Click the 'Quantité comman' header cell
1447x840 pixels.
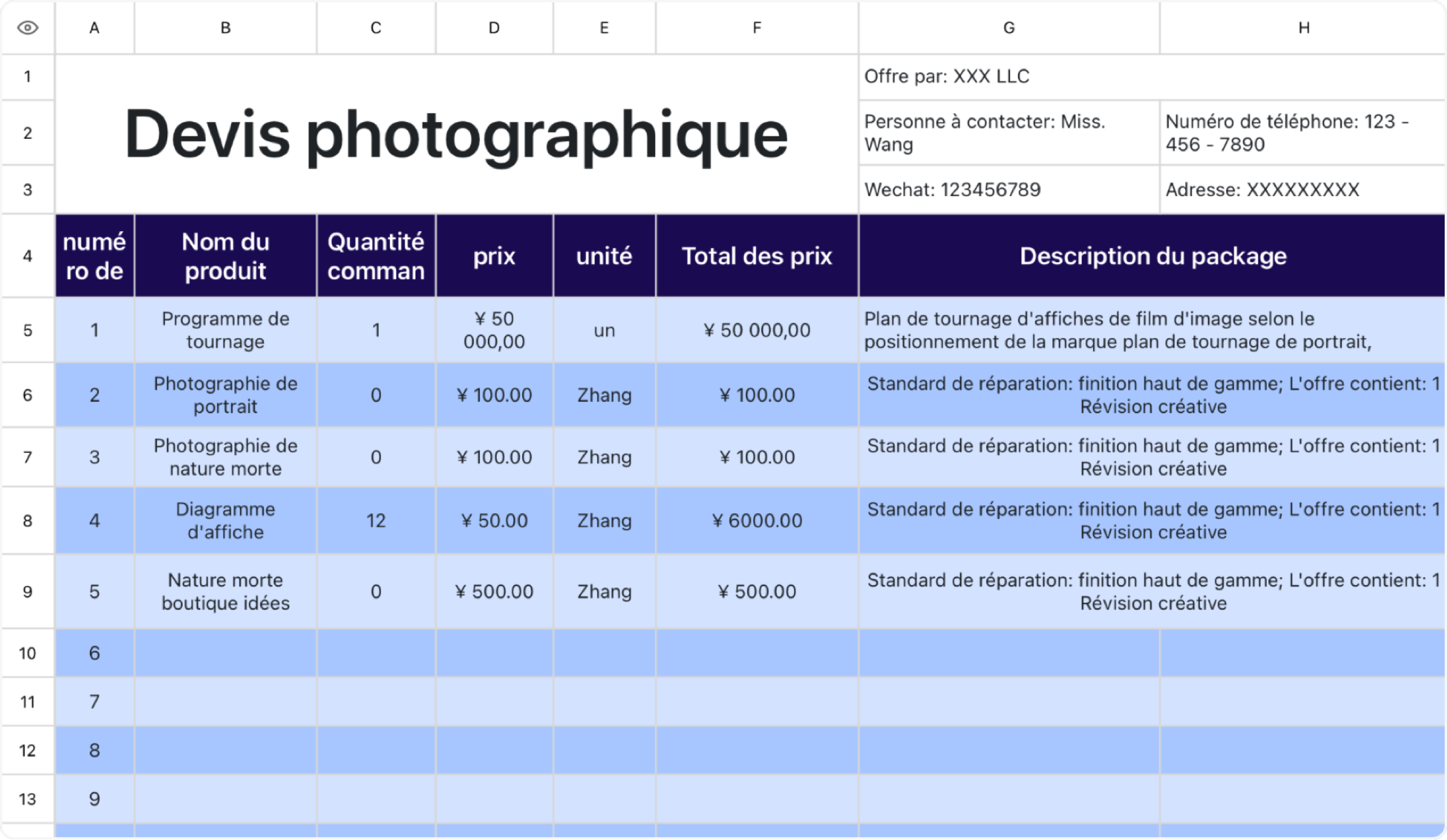(376, 256)
